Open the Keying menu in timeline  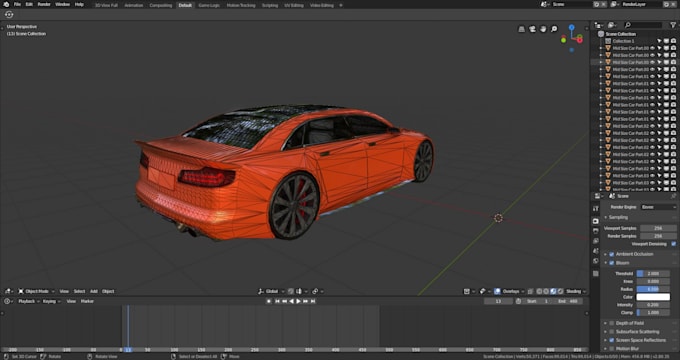click(x=51, y=301)
